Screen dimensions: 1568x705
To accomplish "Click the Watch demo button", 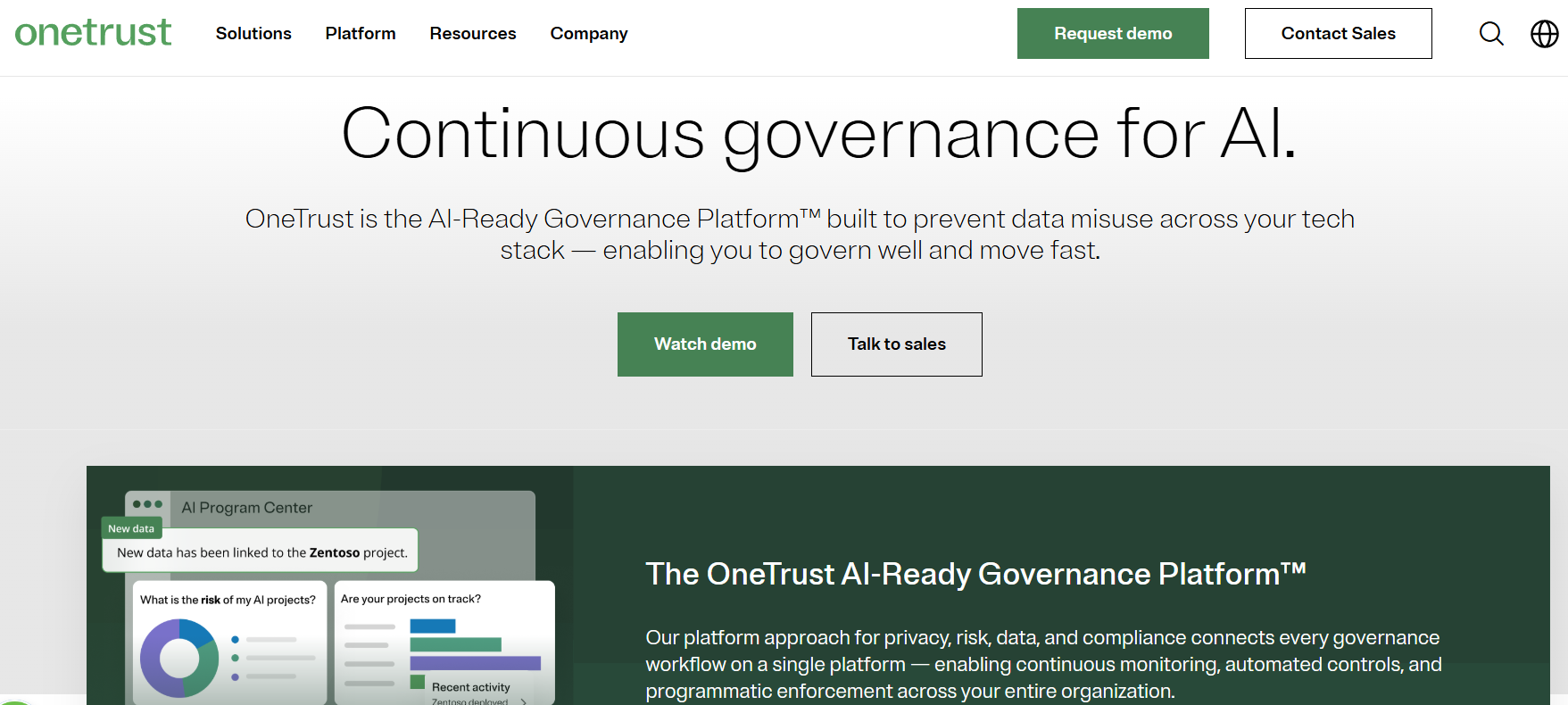I will pyautogui.click(x=705, y=344).
